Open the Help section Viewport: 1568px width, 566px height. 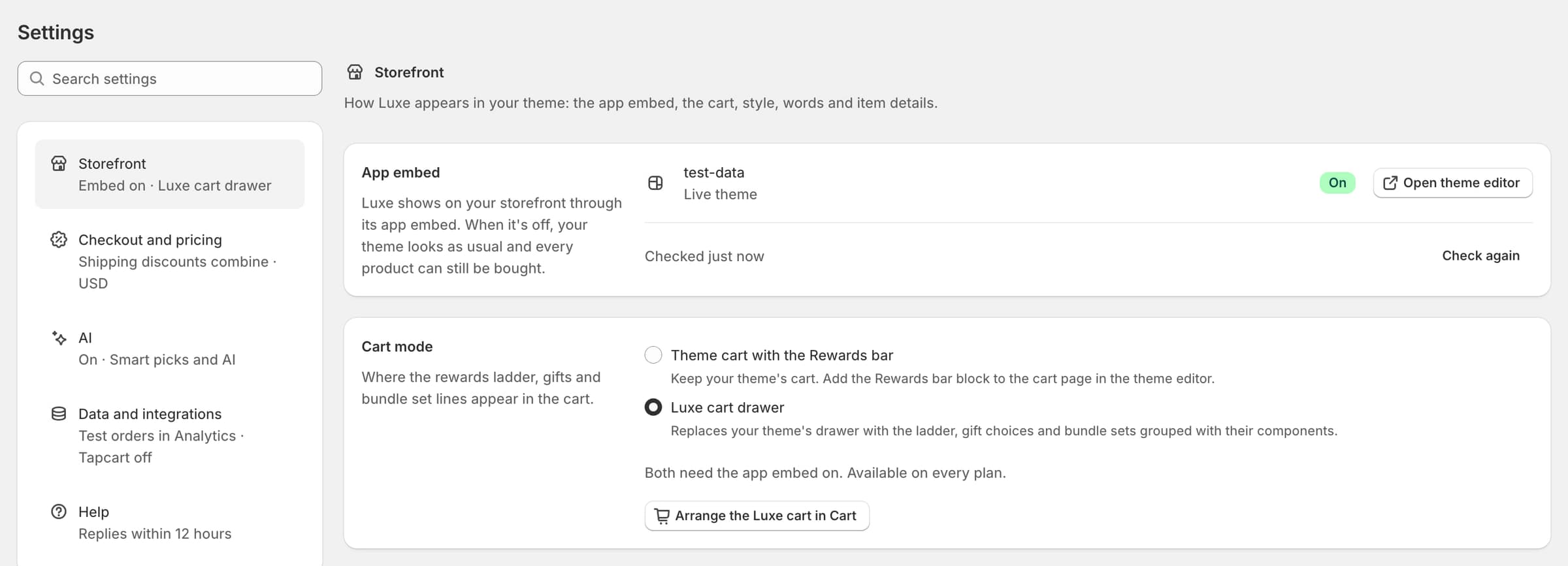click(170, 522)
